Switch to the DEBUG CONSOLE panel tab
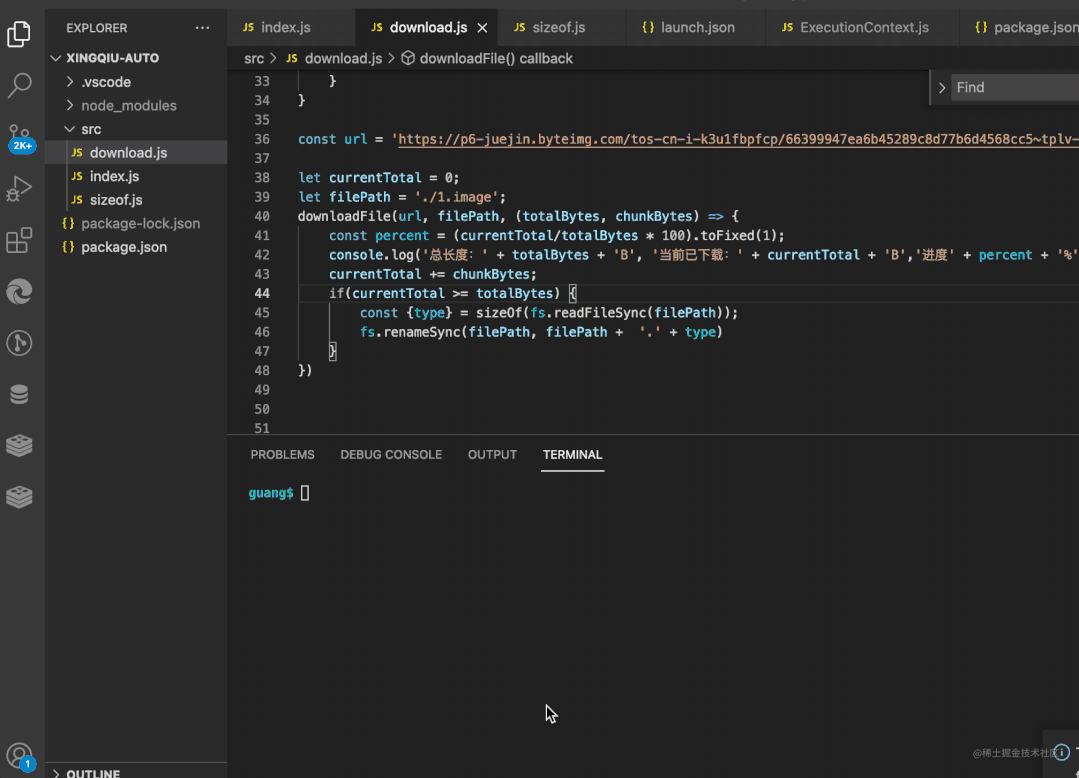Screen dimensions: 1079x778 [x=391, y=455]
